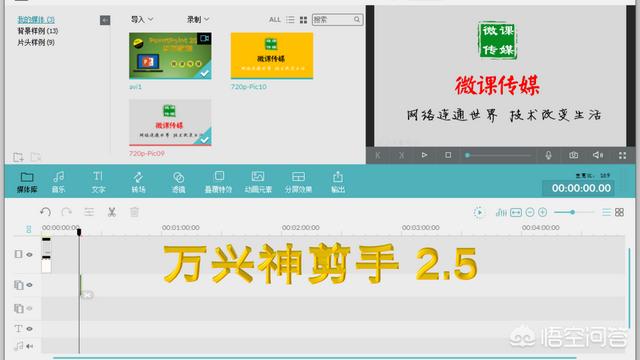Open the 转场 transitions tab
The image size is (640, 360).
138,182
